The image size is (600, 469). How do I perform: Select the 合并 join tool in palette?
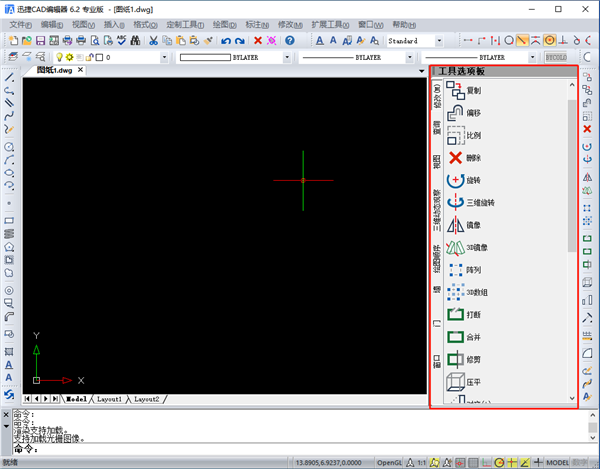464,337
